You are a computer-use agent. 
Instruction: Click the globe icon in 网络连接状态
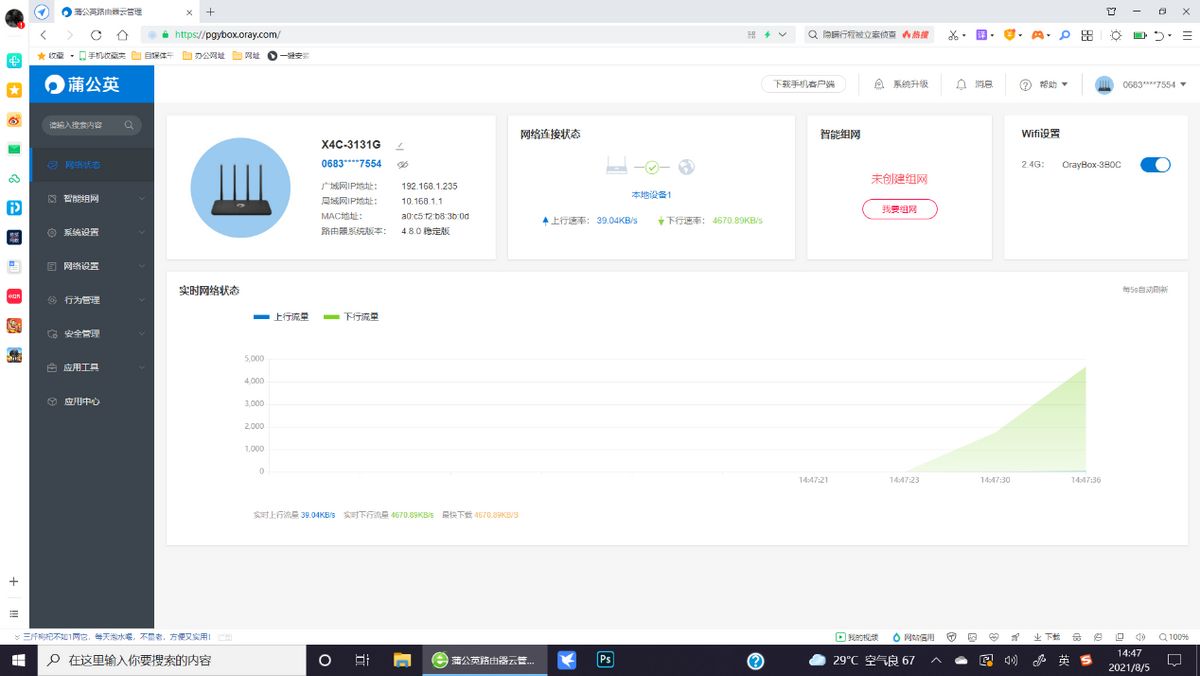point(686,167)
